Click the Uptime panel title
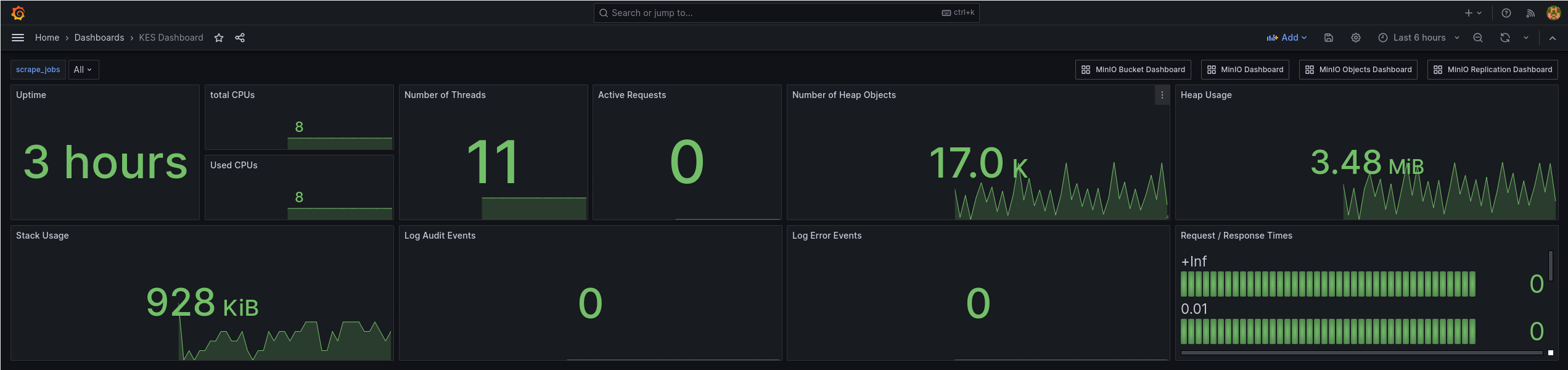Viewport: 1568px width, 370px height. point(31,95)
